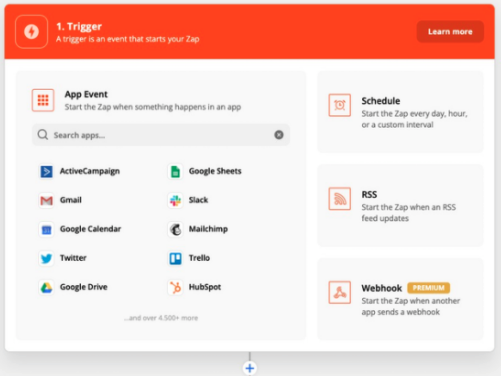The height and width of the screenshot is (376, 501).
Task: Add a step with the plus icon
Action: coord(250,368)
